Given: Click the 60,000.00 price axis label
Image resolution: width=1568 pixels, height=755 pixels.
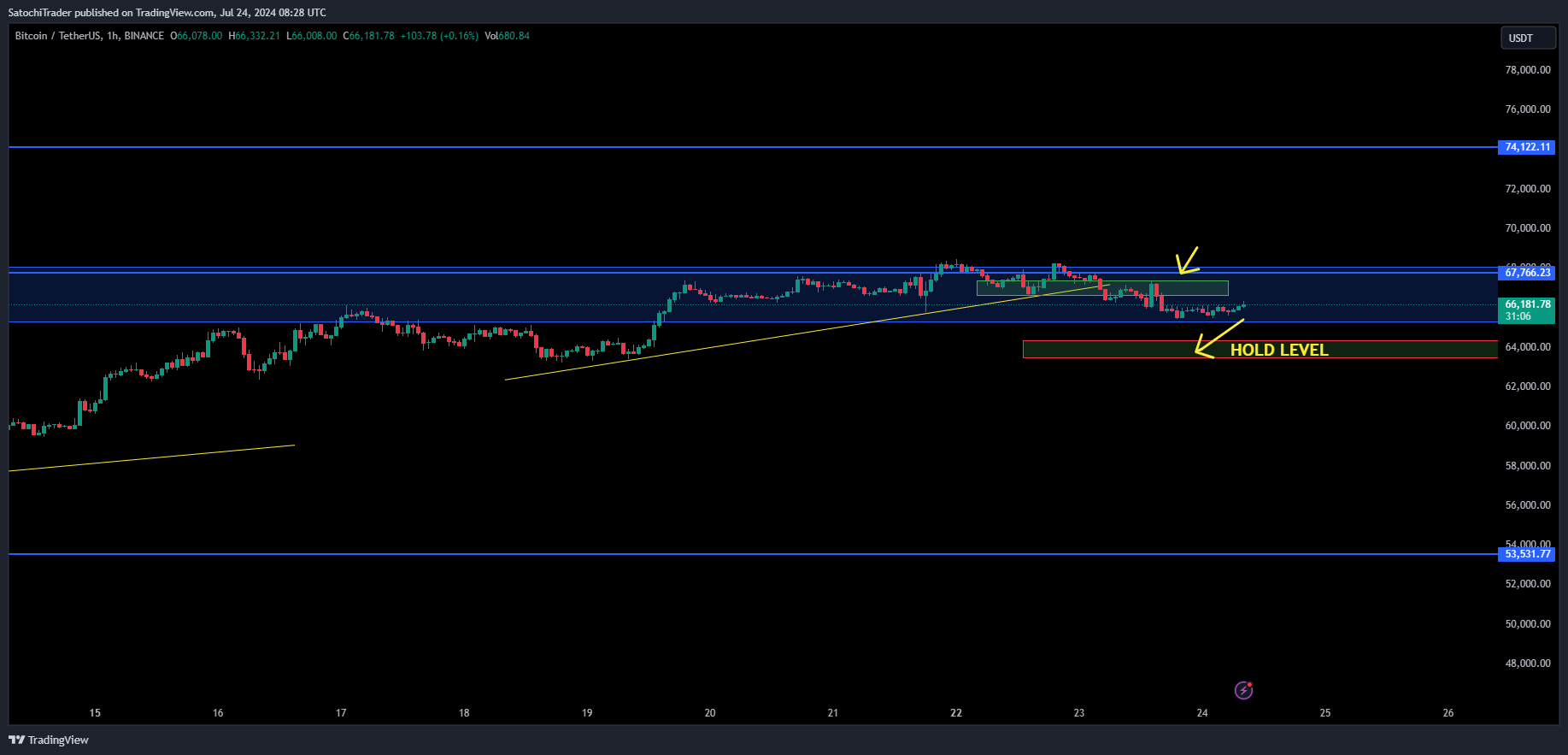Looking at the screenshot, I should [1528, 426].
